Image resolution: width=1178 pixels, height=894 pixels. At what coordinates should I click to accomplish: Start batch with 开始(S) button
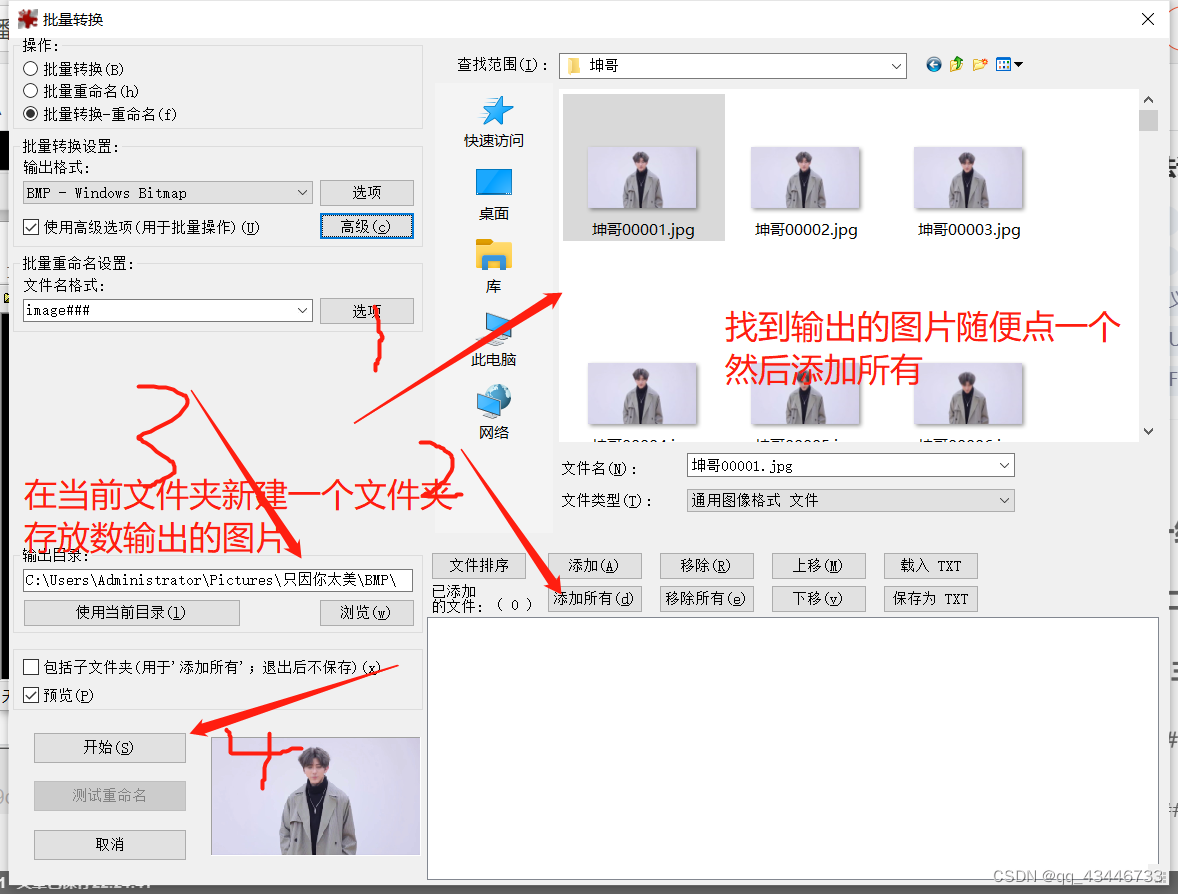[110, 748]
